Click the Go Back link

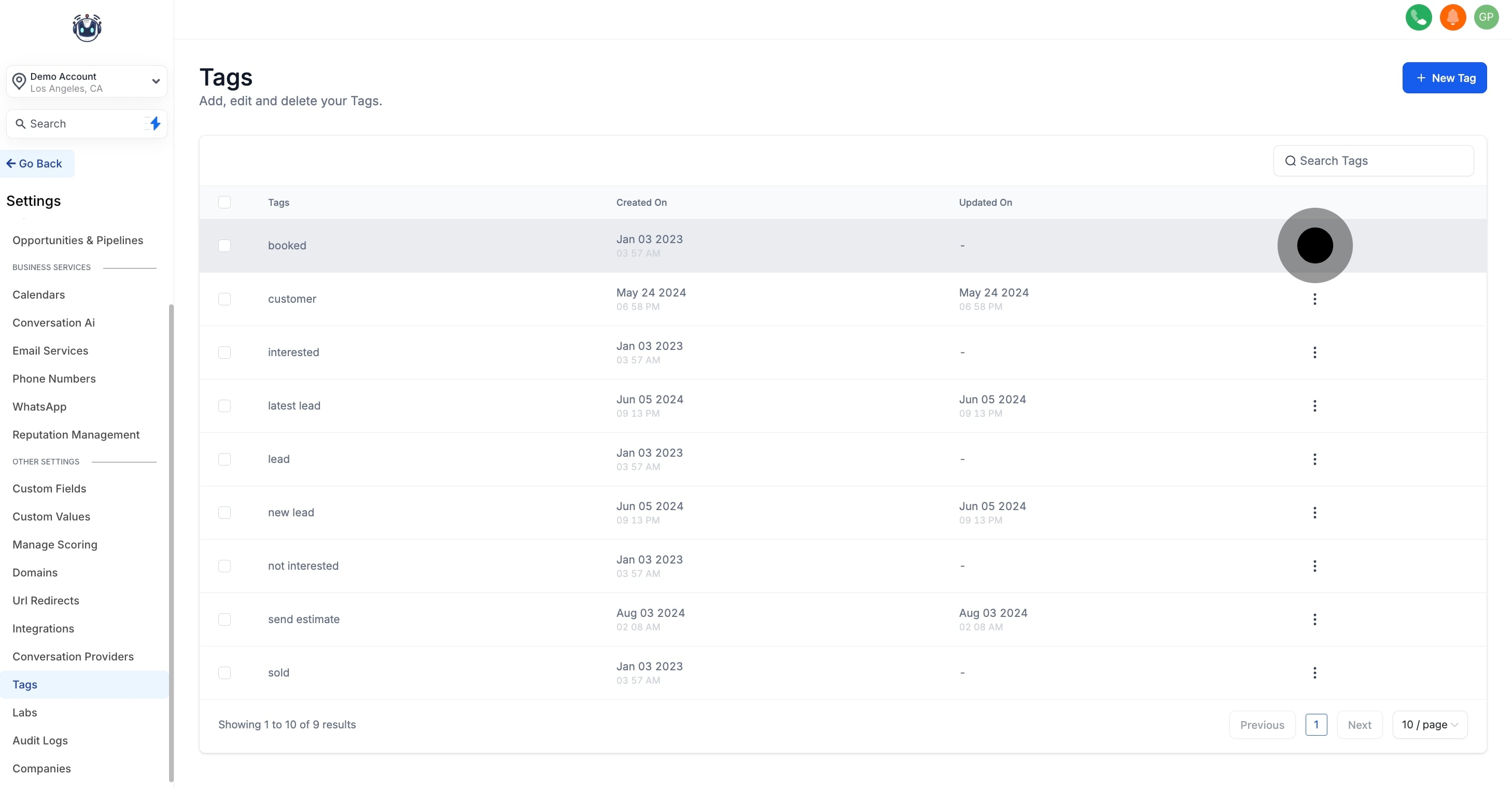point(35,164)
